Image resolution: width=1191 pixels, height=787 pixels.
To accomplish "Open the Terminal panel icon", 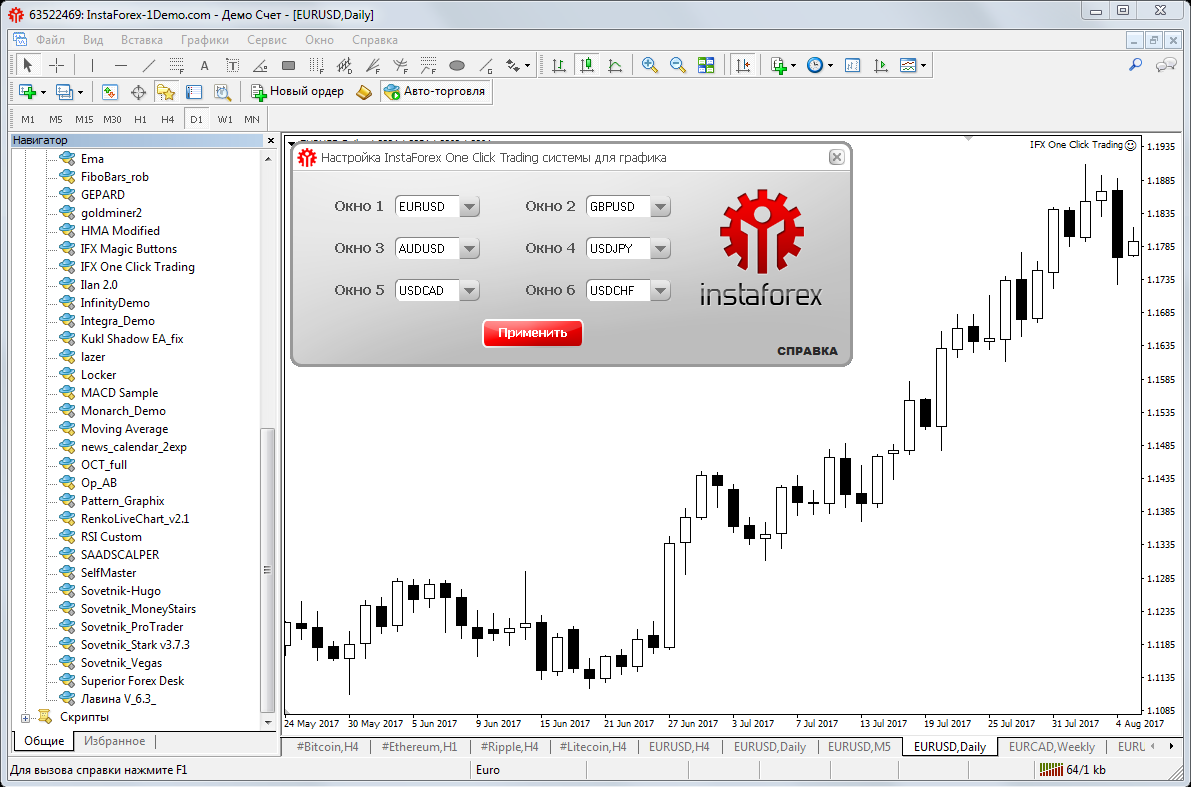I will tap(194, 92).
